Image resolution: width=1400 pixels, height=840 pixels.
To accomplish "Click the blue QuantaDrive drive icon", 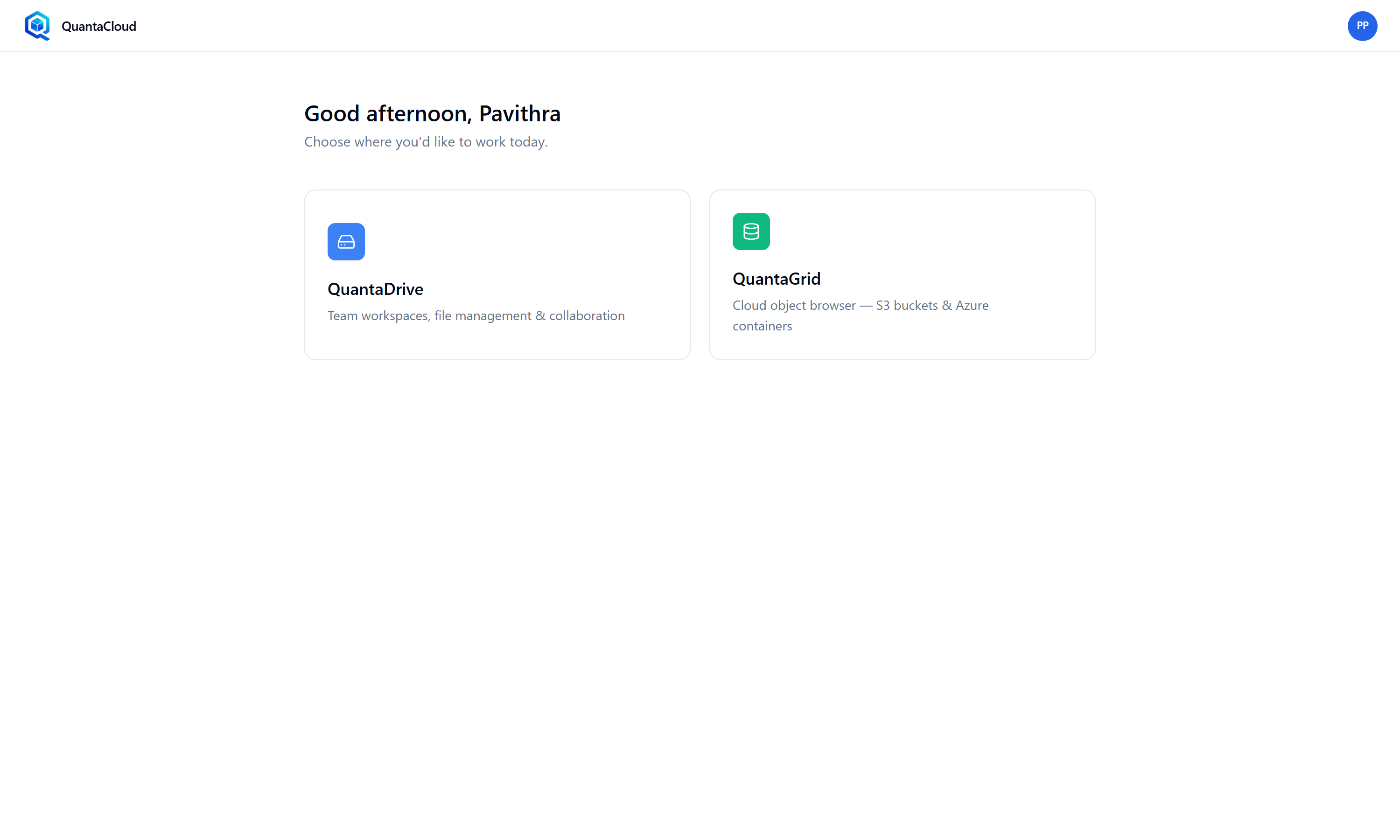I will [346, 242].
